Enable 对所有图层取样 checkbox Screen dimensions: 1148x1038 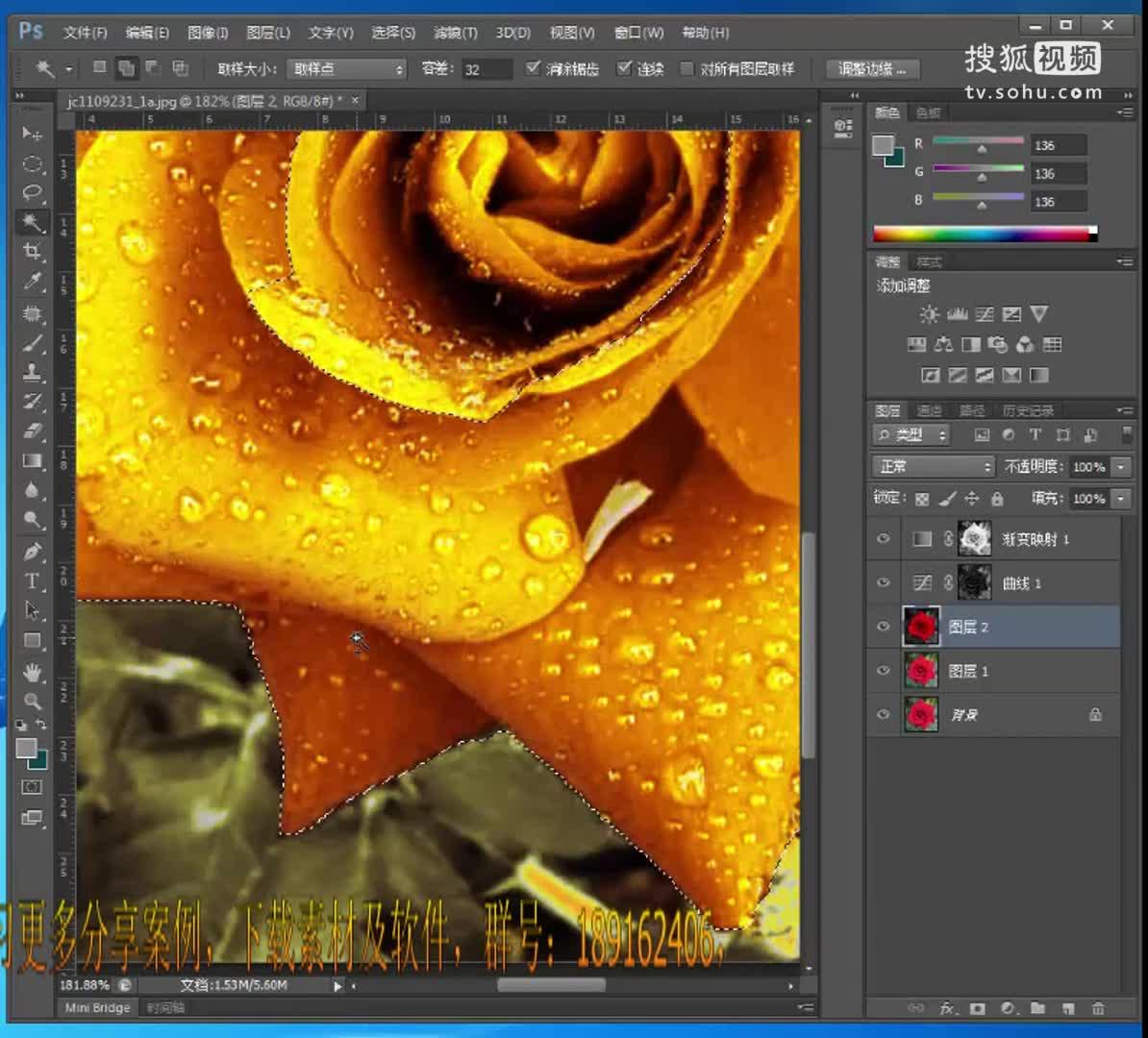click(686, 68)
